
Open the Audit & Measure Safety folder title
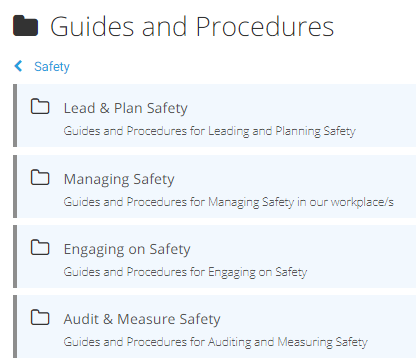[x=142, y=319]
